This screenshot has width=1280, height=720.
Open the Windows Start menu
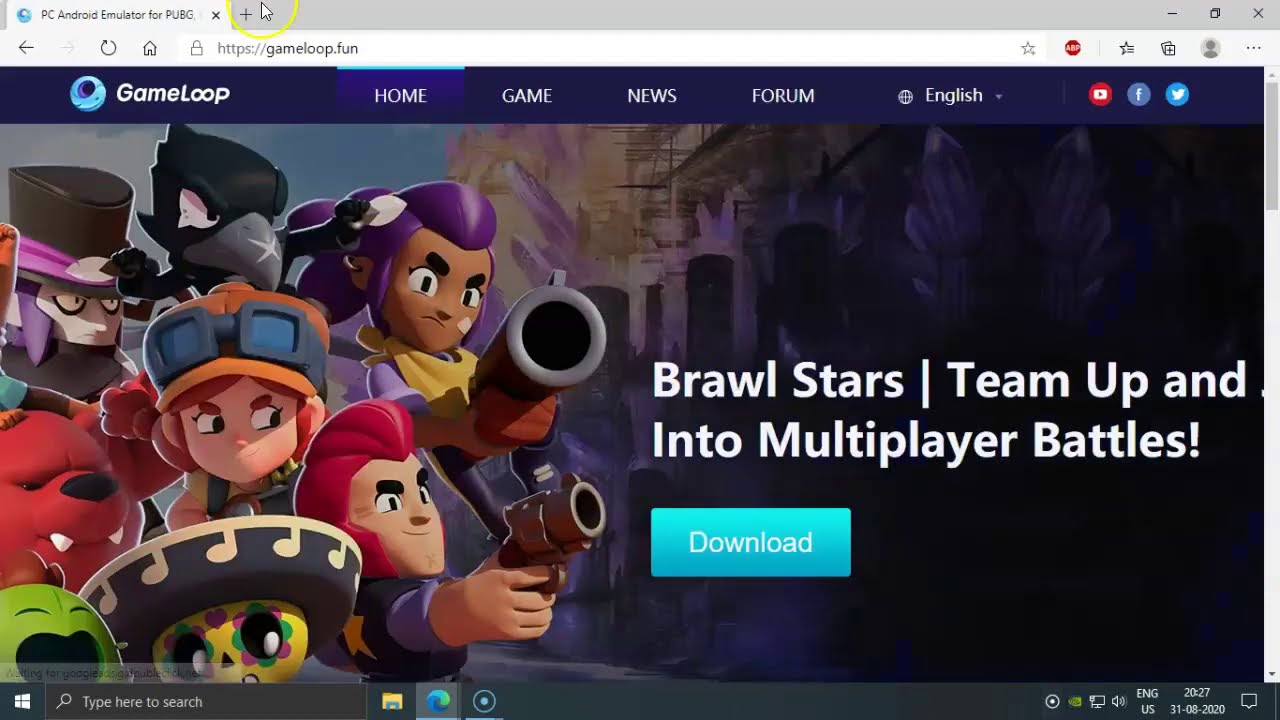point(22,701)
